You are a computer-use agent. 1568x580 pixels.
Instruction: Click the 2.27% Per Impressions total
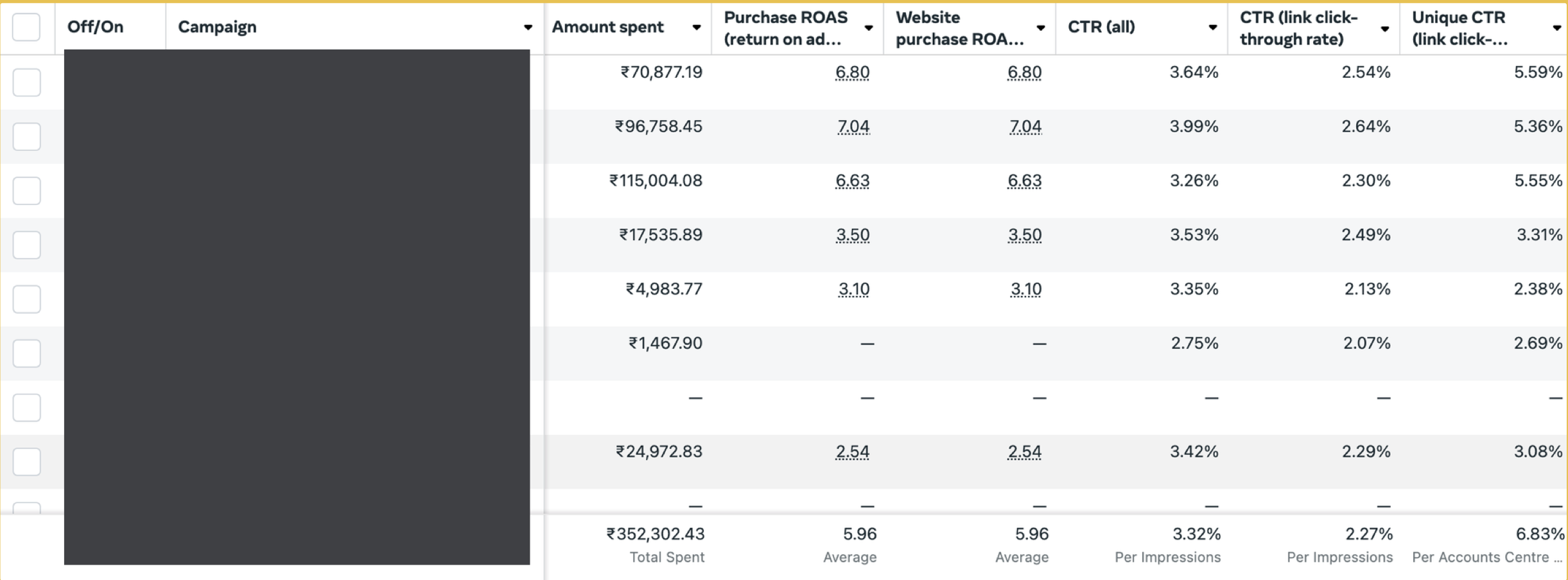[1369, 534]
